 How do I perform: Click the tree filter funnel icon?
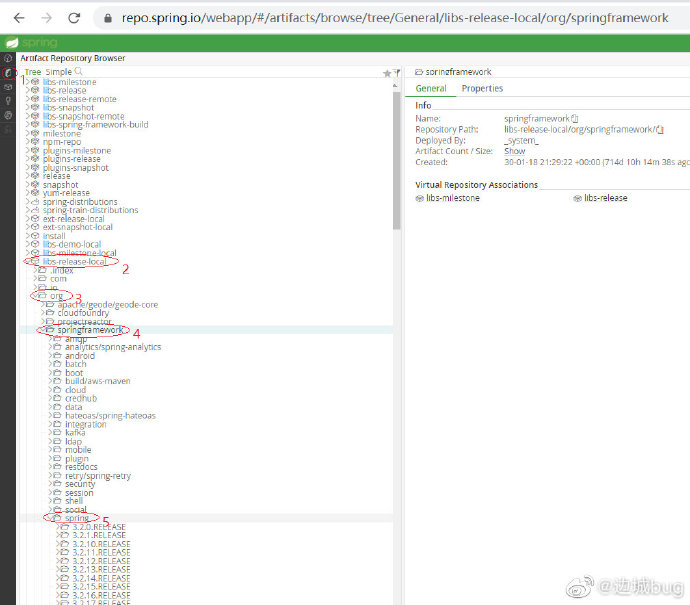coord(397,73)
